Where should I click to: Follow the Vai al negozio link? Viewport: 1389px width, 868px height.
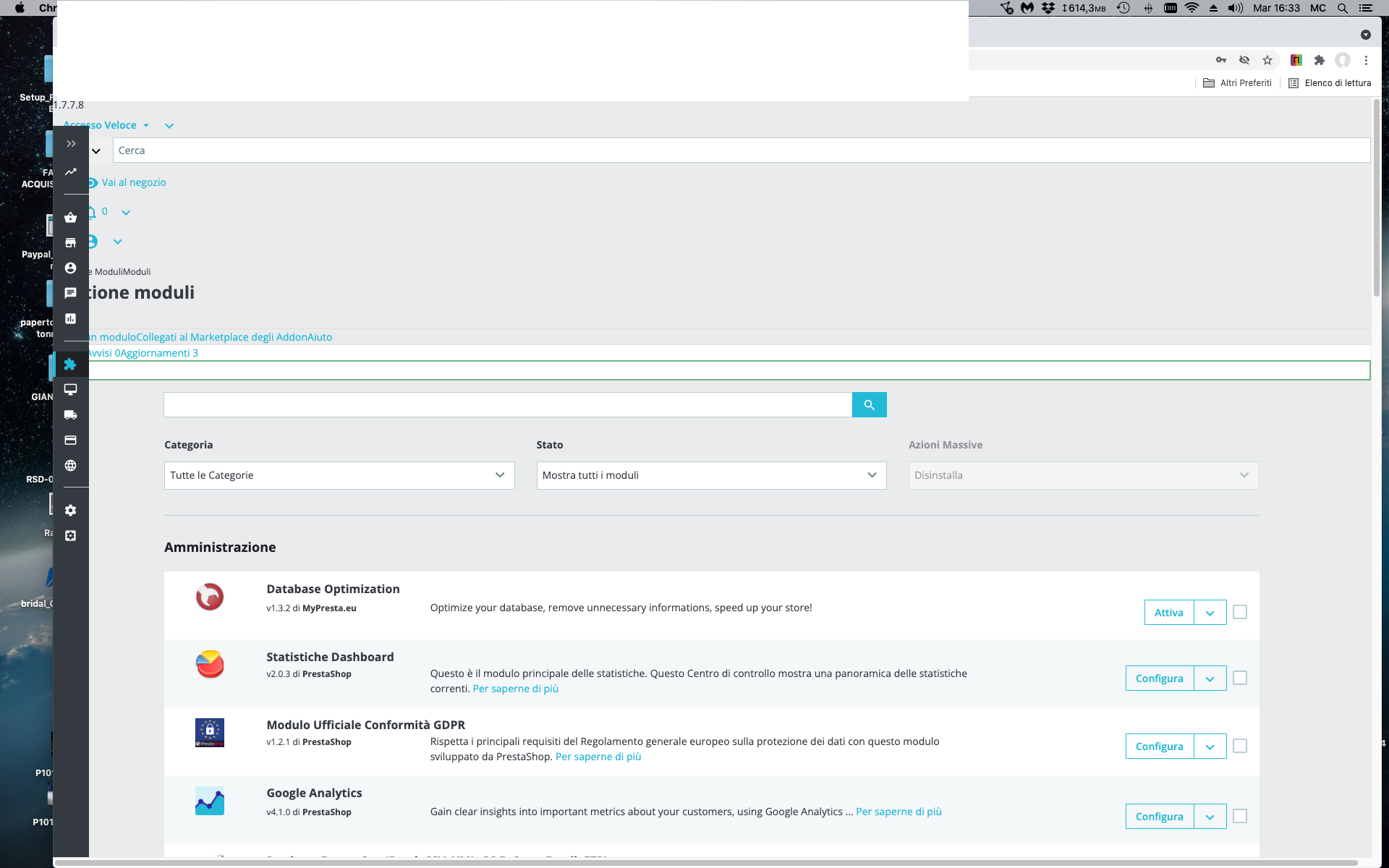134,182
